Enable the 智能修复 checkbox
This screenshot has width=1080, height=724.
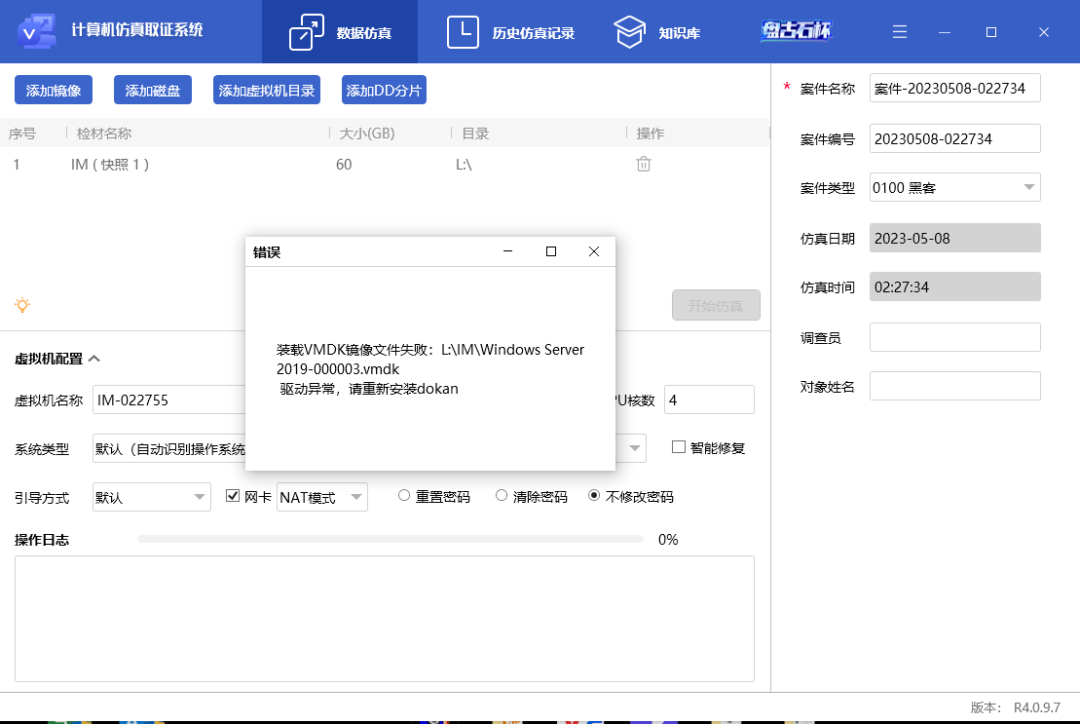[678, 448]
